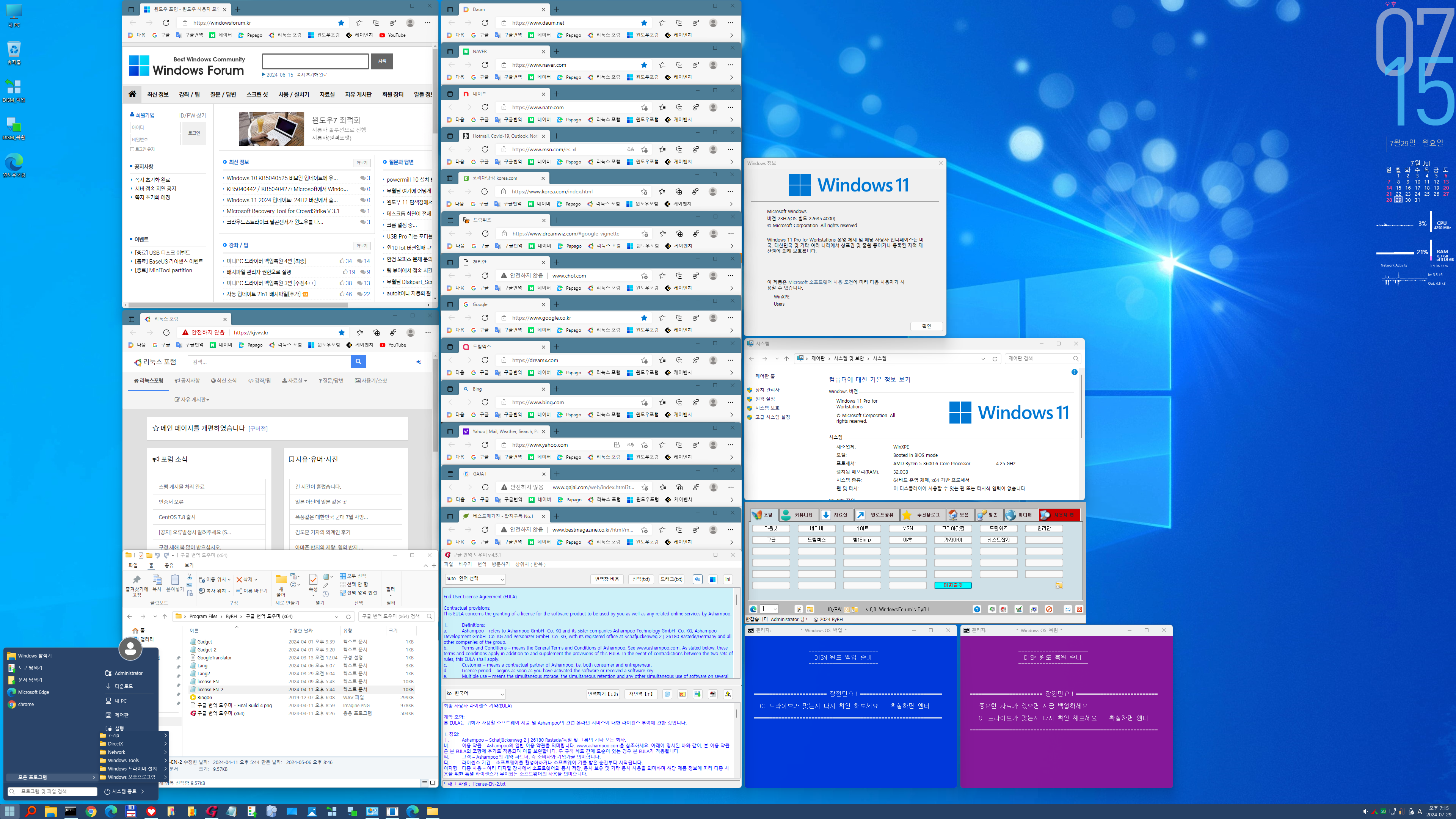Click the Windows Forum search input field
This screenshot has width=1456, height=819.
(315, 61)
